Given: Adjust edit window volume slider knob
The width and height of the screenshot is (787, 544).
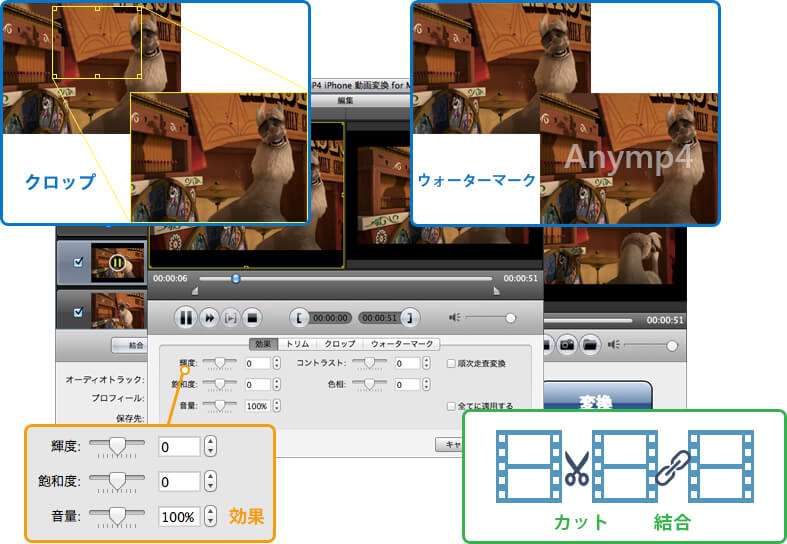Looking at the screenshot, I should click(x=510, y=318).
